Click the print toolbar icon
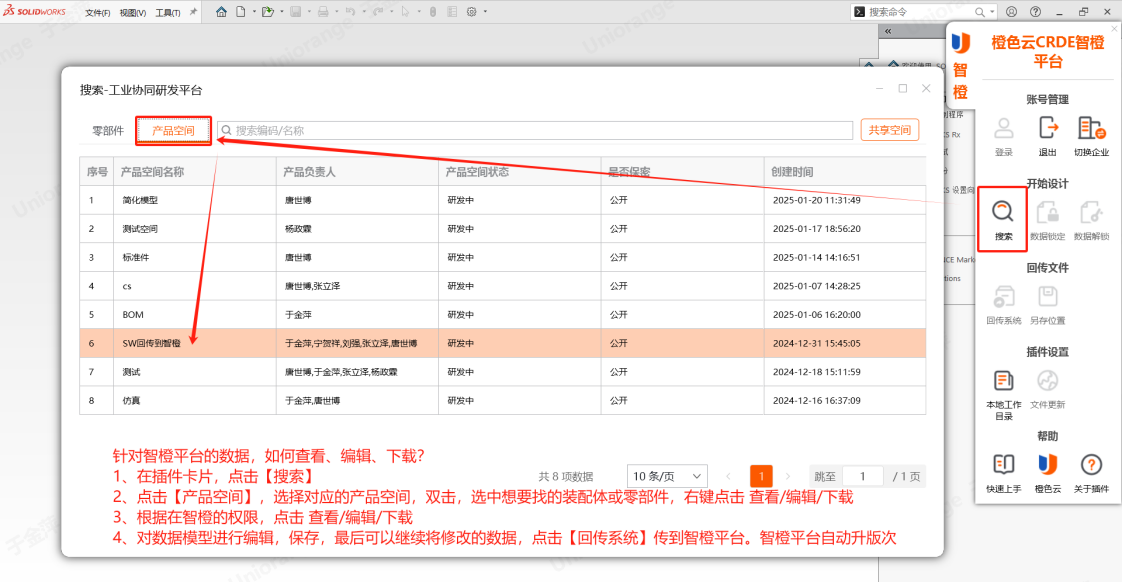Viewport: 1122px width, 582px height. tap(323, 11)
